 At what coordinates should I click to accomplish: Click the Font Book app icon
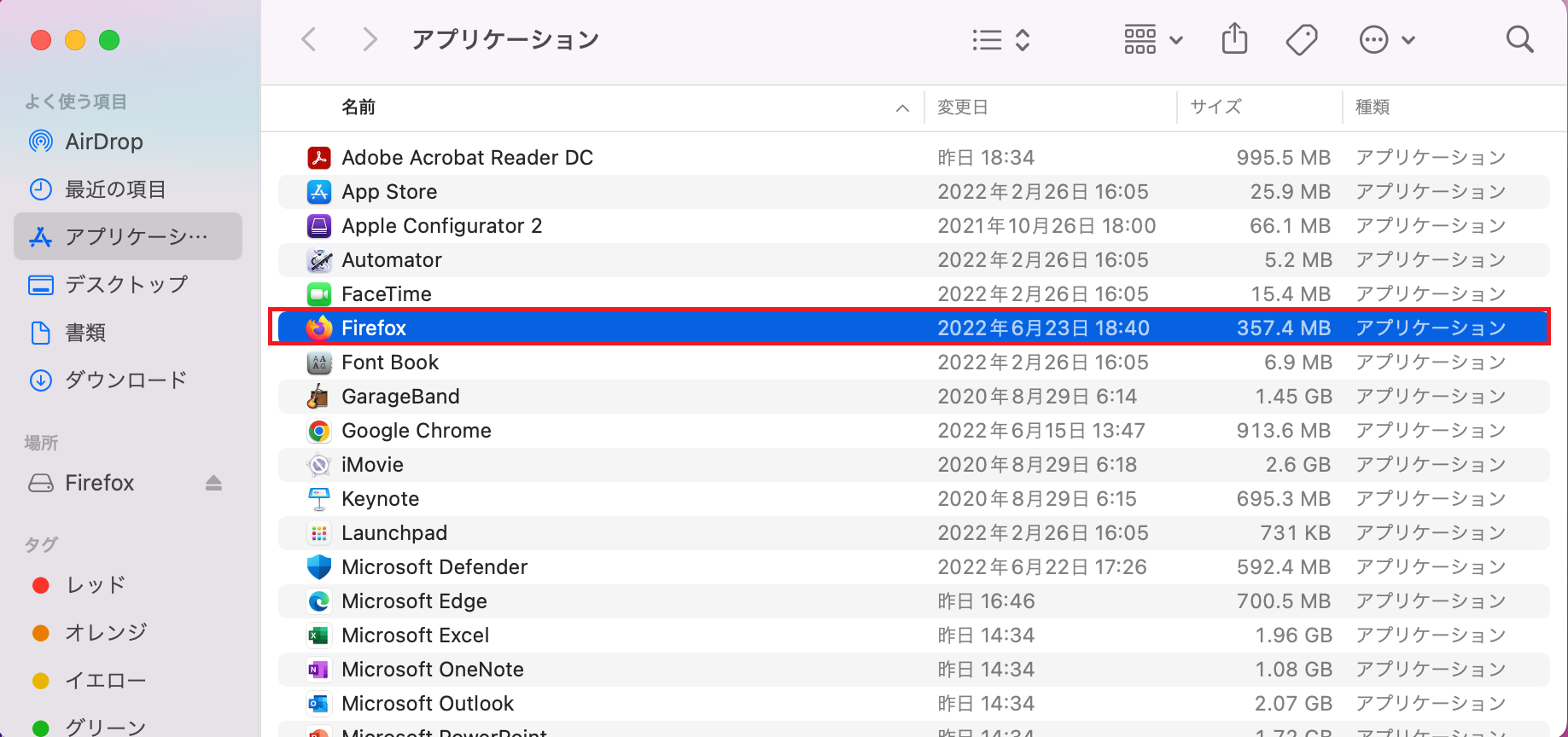point(319,363)
